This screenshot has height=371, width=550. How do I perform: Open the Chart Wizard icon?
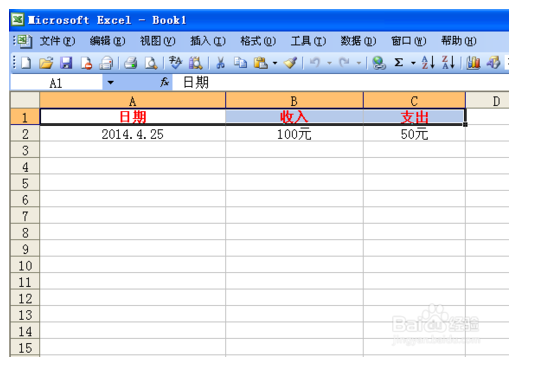pyautogui.click(x=473, y=63)
